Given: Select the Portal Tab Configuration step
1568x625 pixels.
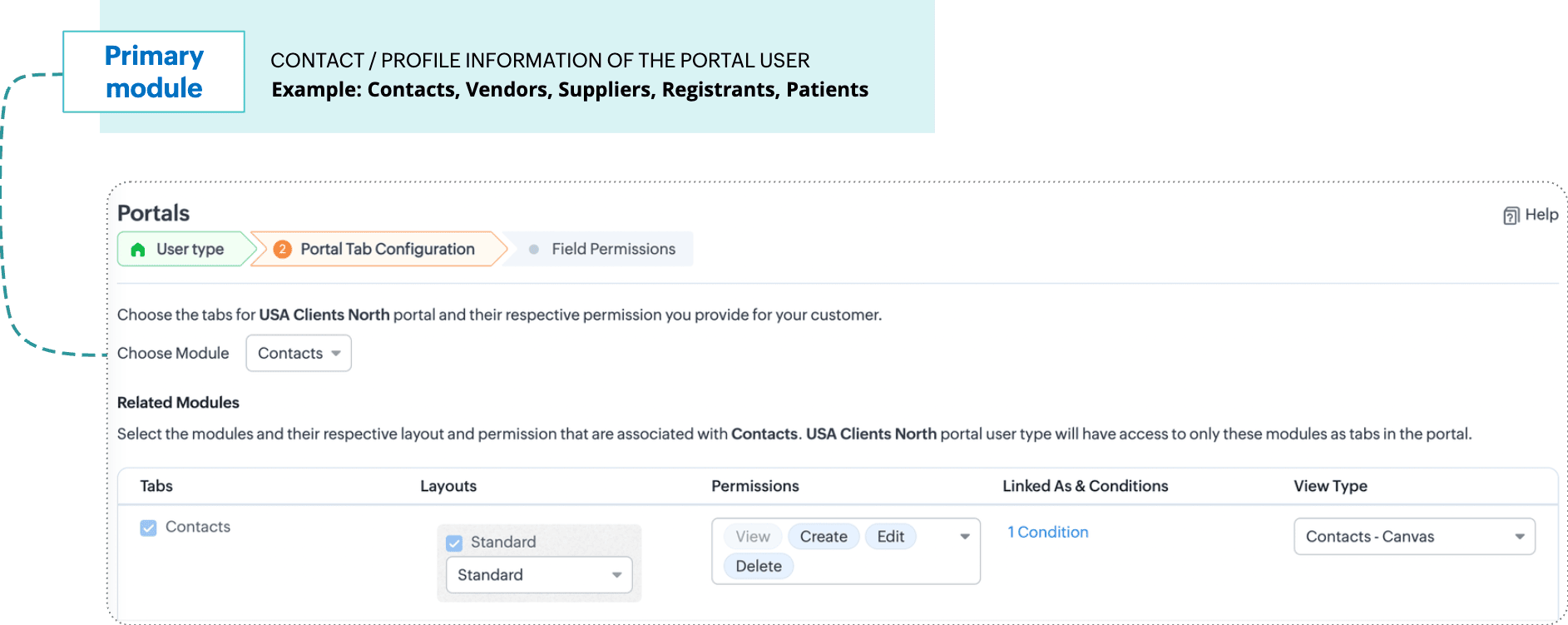Looking at the screenshot, I should click(378, 249).
